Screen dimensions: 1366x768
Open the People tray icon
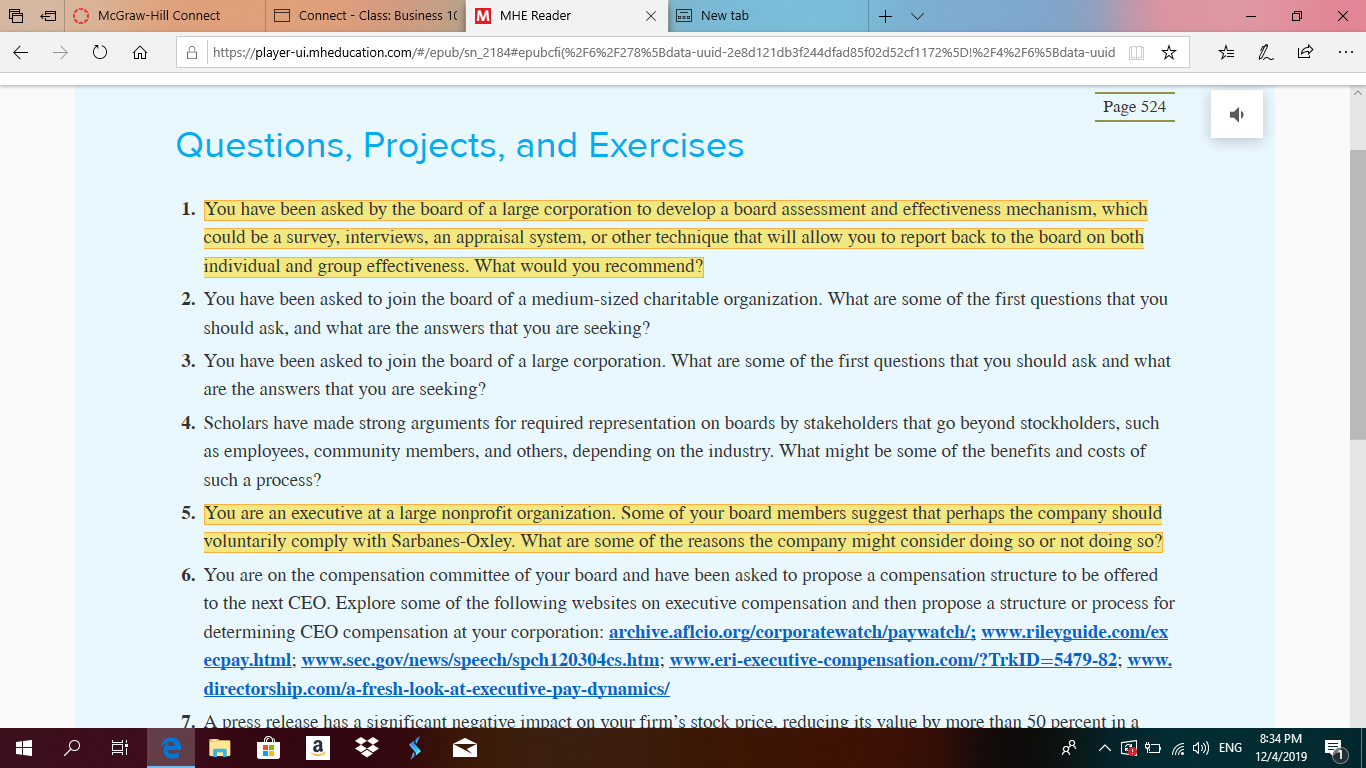(1071, 748)
